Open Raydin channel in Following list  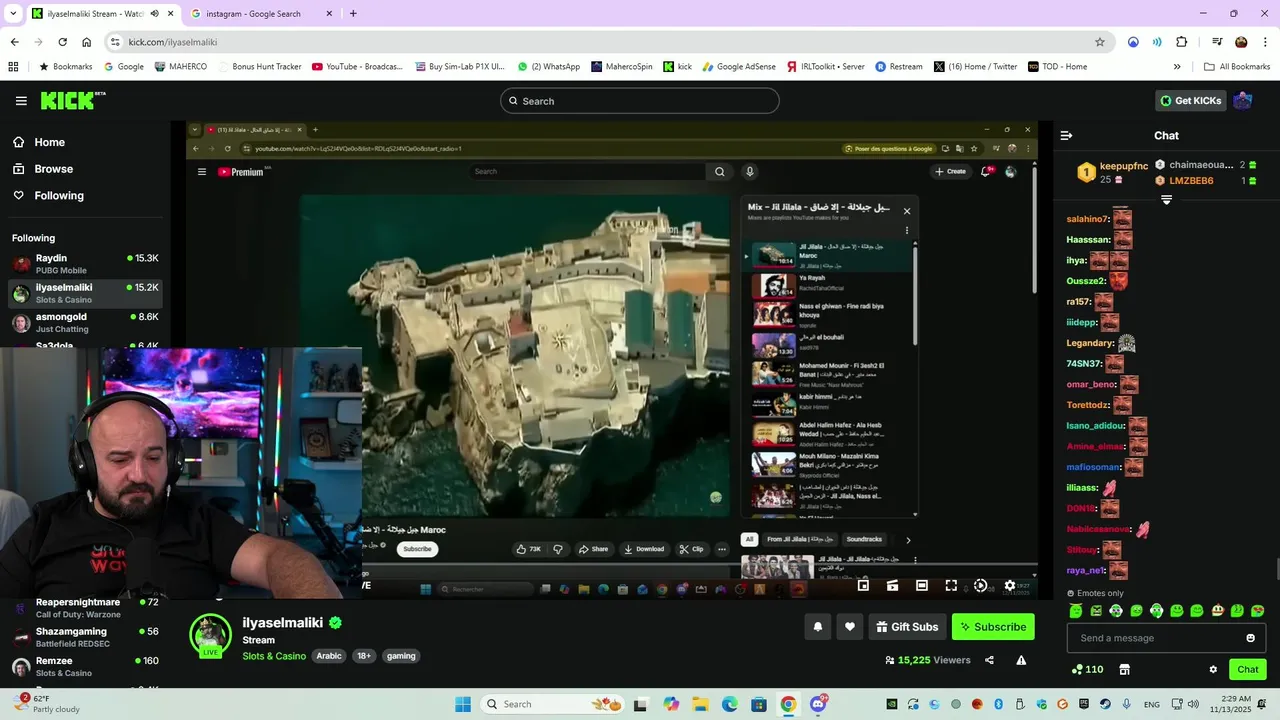[x=85, y=264]
